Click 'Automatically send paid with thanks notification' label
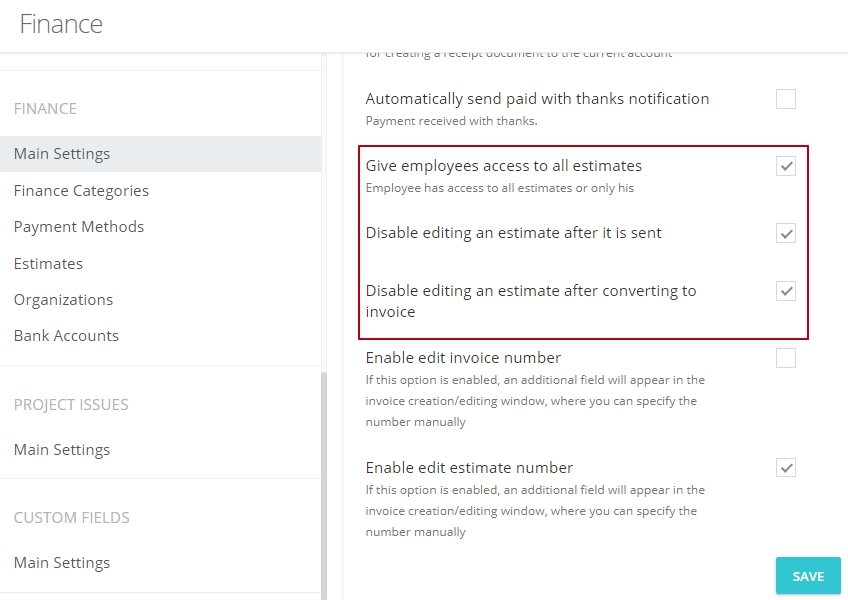Screen dimensions: 848x600 [x=538, y=99]
